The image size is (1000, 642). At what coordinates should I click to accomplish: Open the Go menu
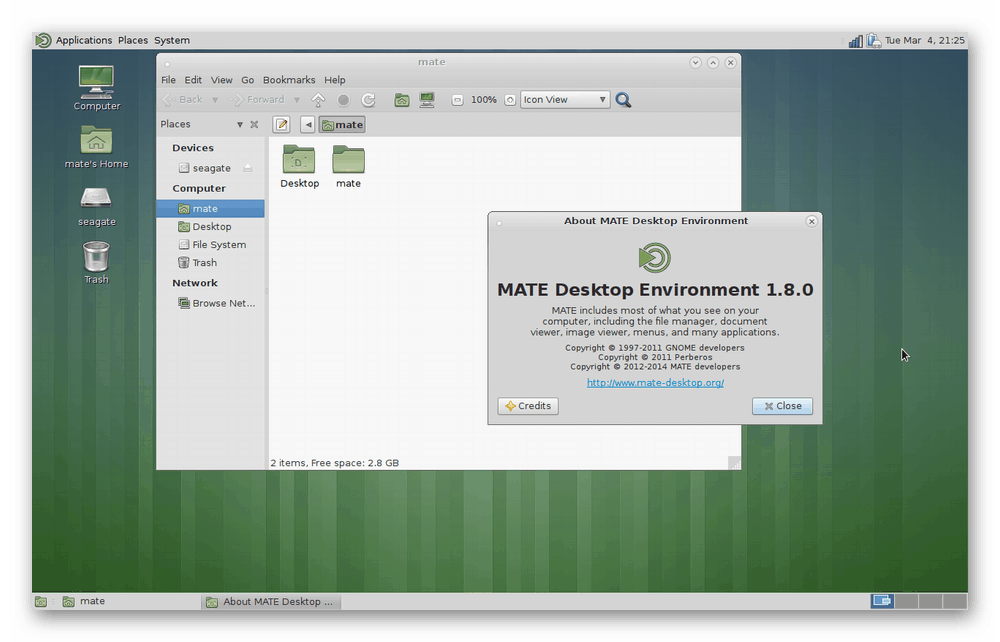pyautogui.click(x=247, y=80)
